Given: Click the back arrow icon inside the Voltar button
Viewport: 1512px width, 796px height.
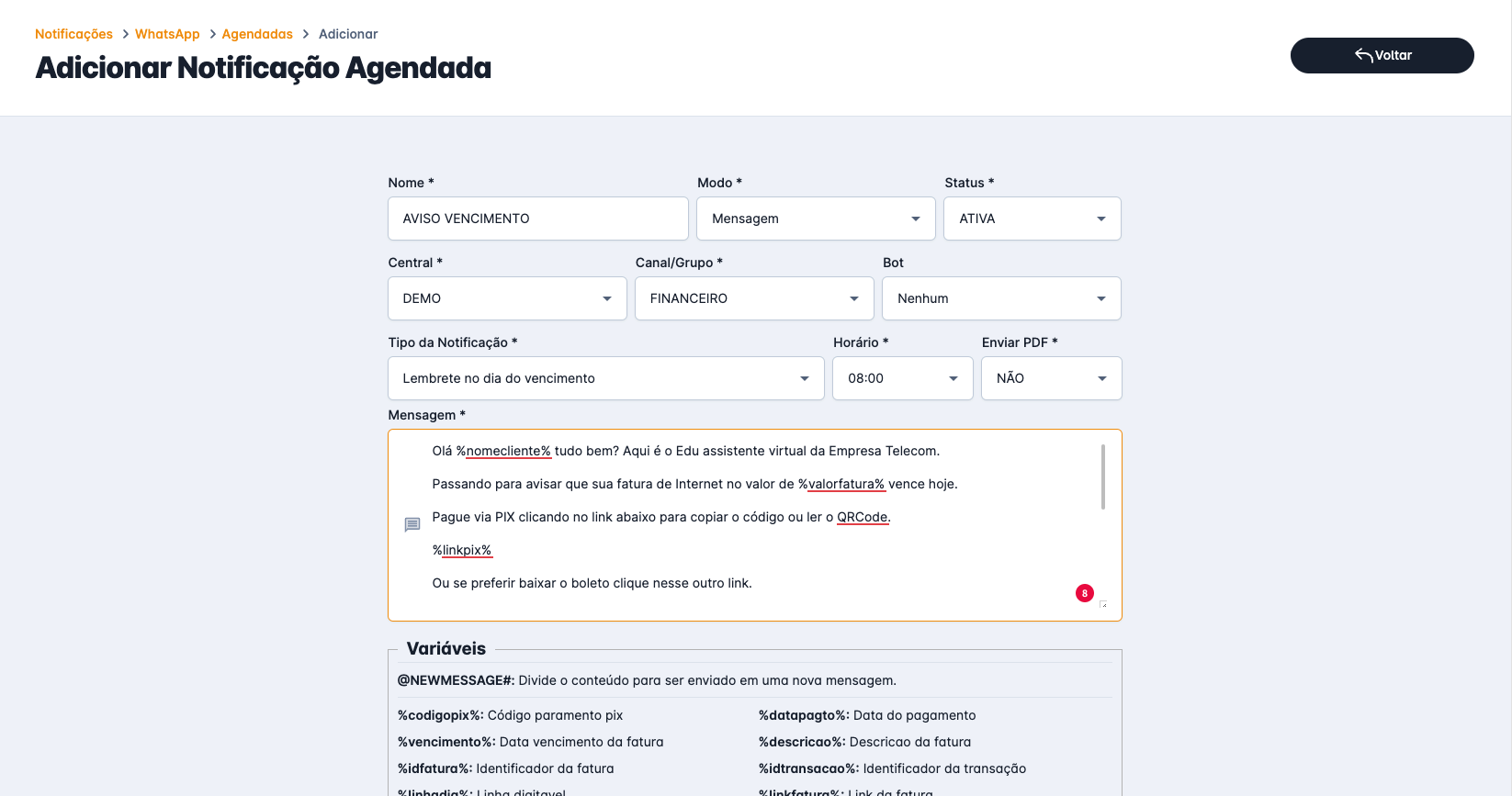Looking at the screenshot, I should [1363, 54].
